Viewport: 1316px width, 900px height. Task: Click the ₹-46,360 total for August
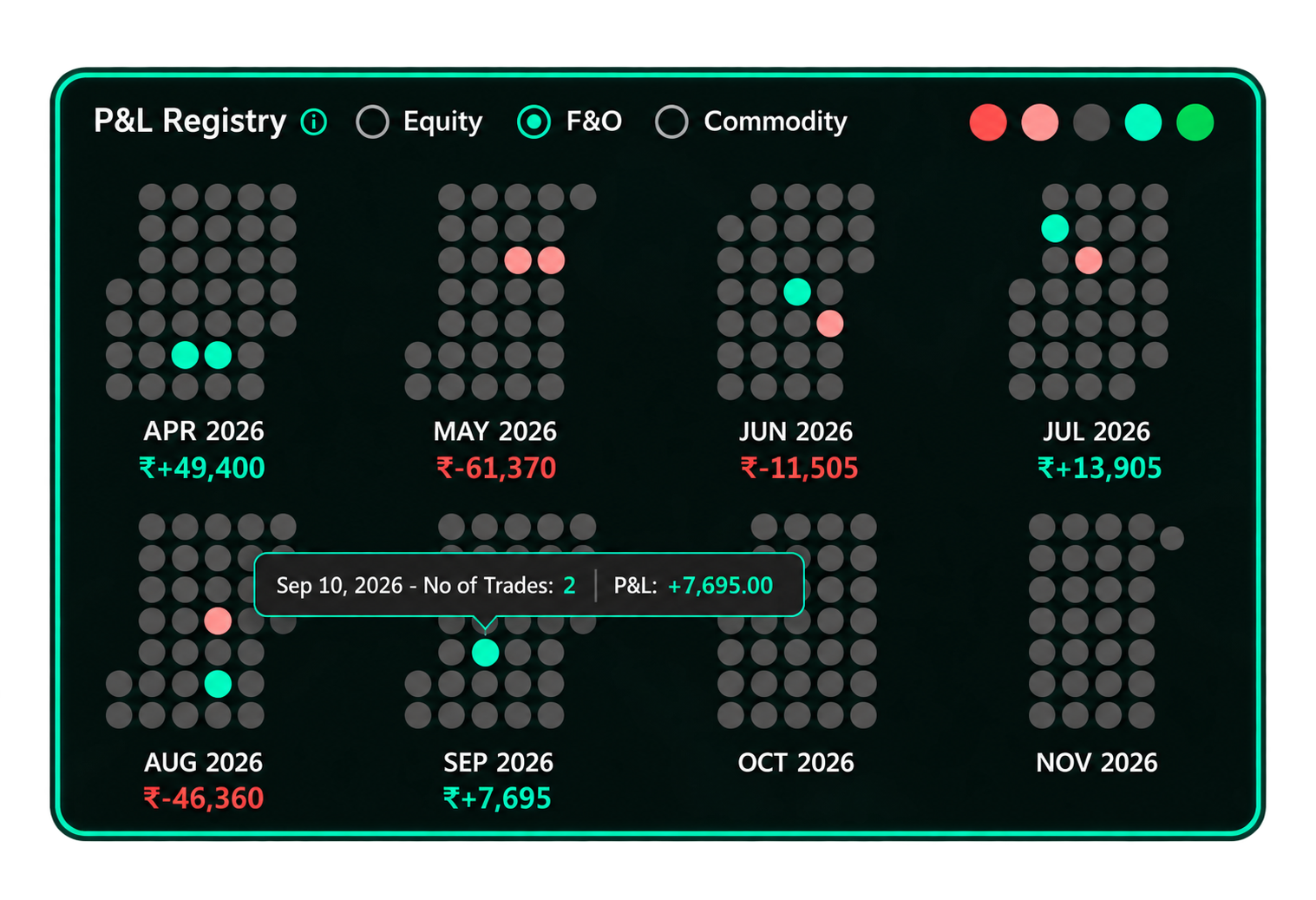click(204, 798)
